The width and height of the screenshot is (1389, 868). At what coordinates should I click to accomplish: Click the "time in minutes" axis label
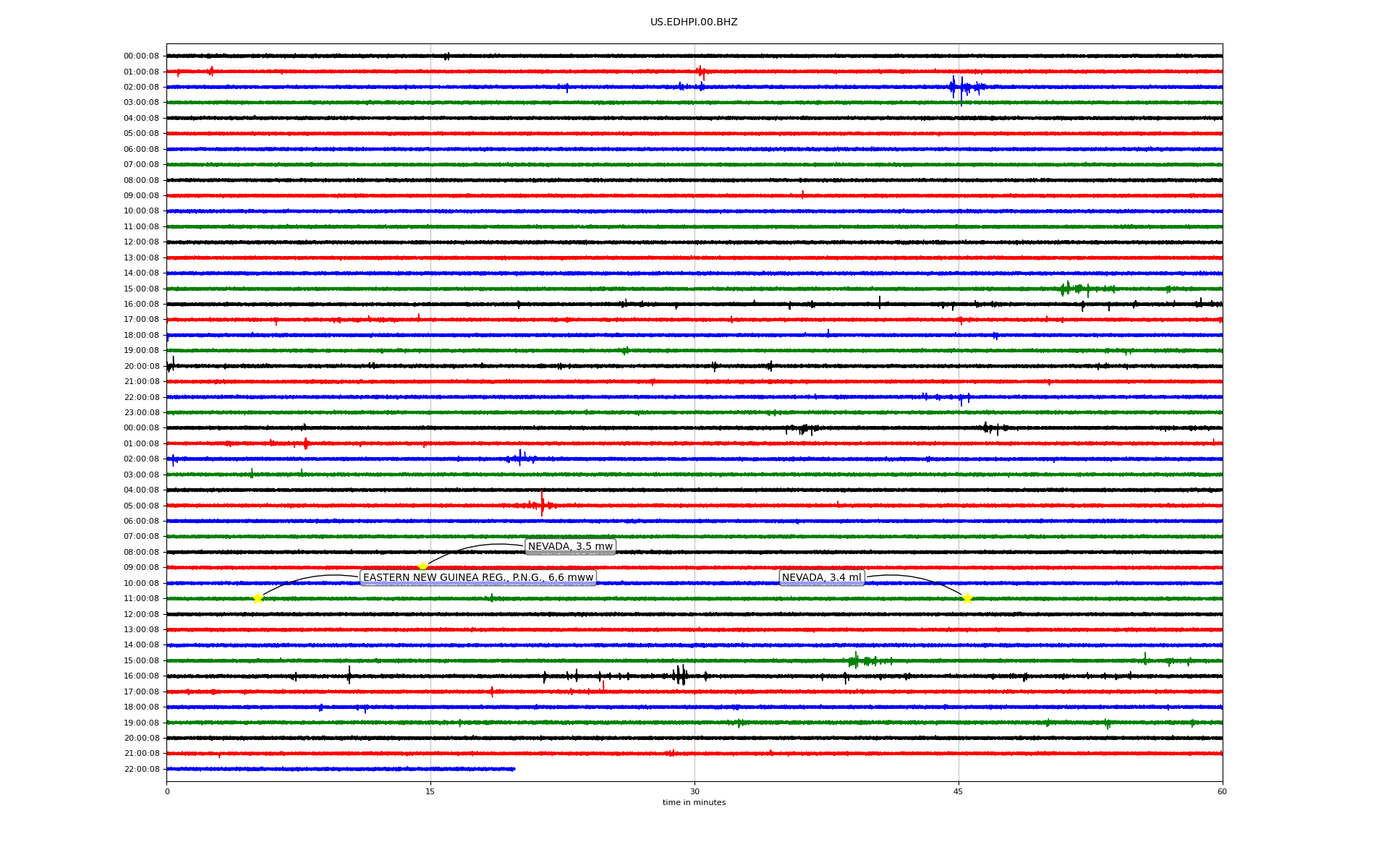click(x=693, y=803)
